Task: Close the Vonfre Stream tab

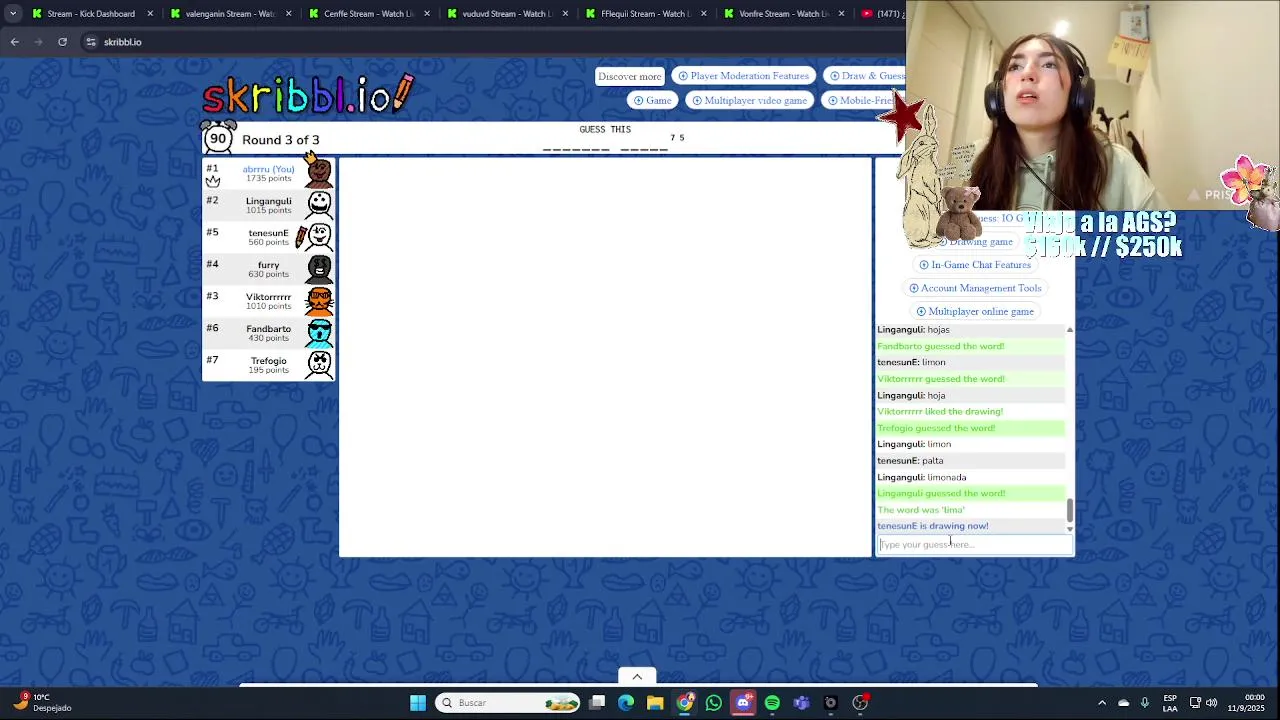Action: click(841, 14)
